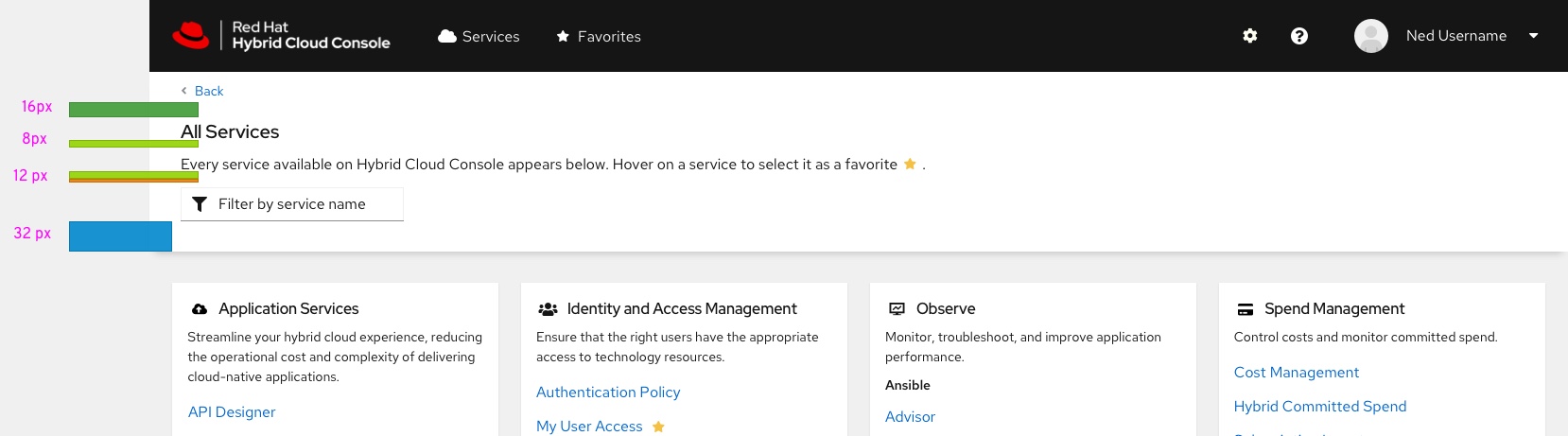1568x436 pixels.
Task: Expand the Ned Username dropdown arrow
Action: coord(1533,36)
